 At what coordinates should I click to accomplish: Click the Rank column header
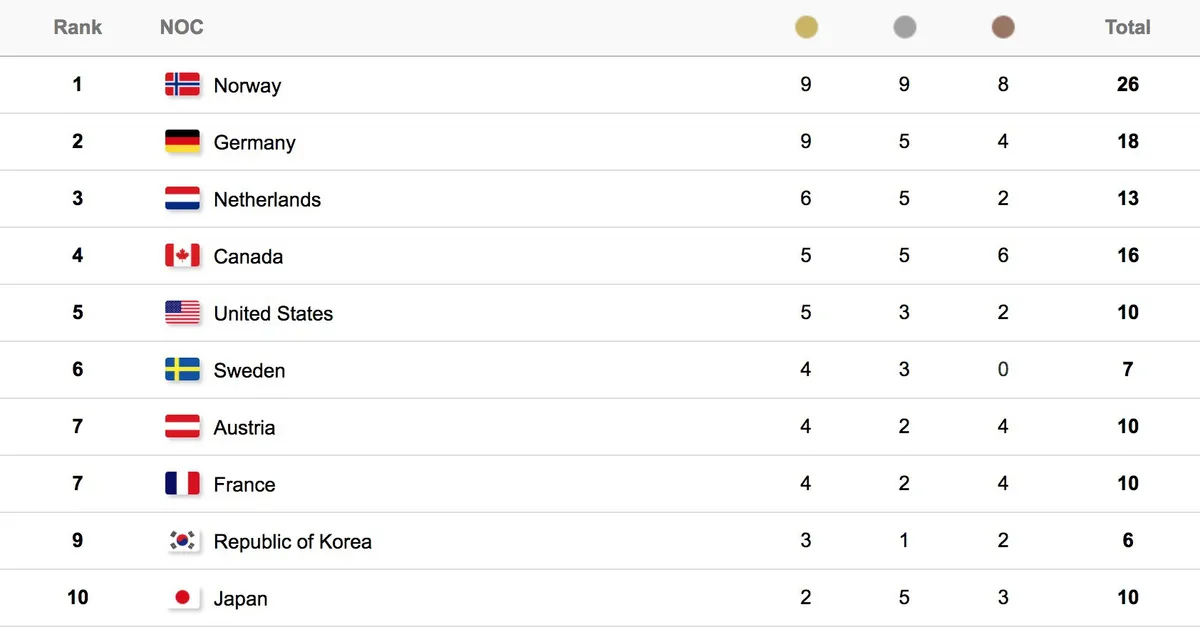pos(77,27)
